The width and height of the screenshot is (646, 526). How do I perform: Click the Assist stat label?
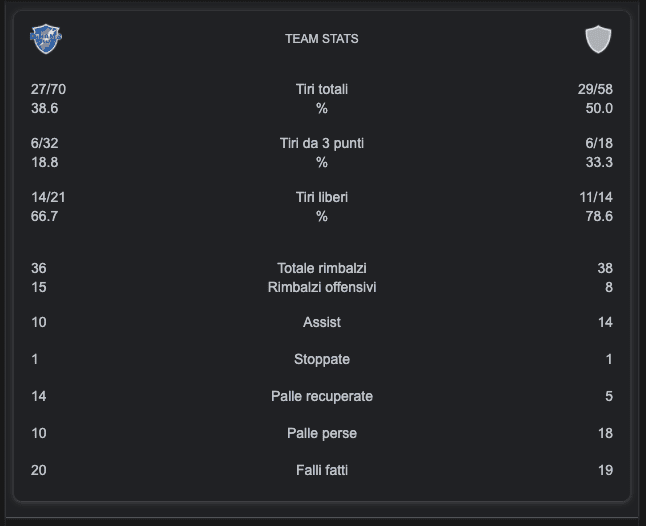322,322
